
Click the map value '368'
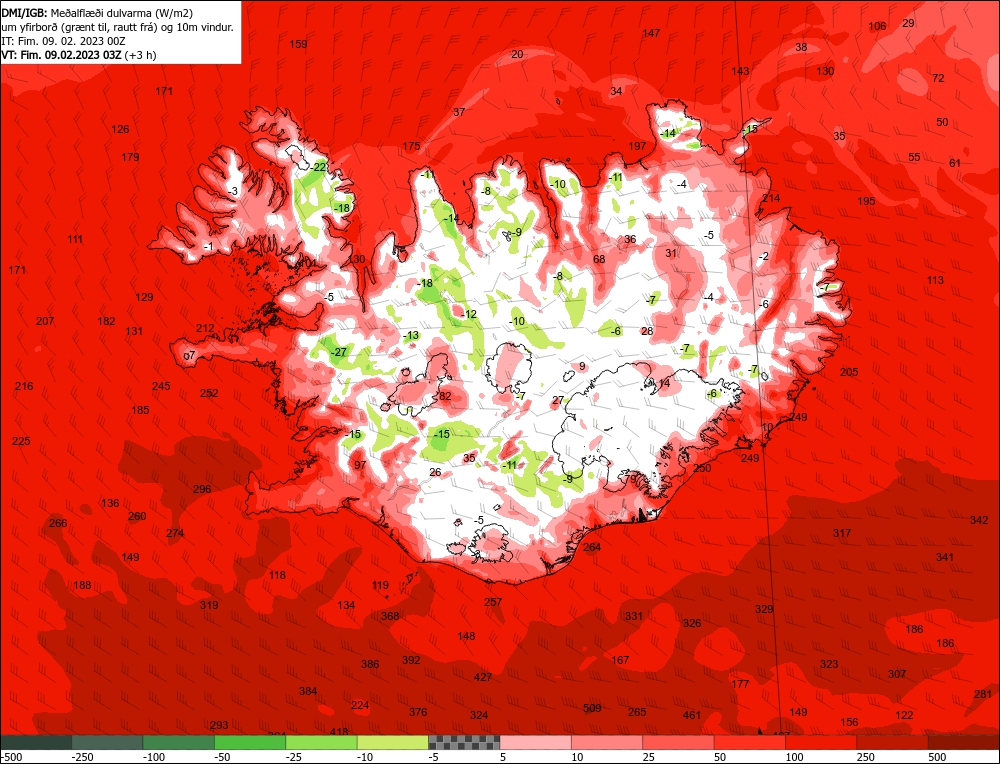pos(390,616)
